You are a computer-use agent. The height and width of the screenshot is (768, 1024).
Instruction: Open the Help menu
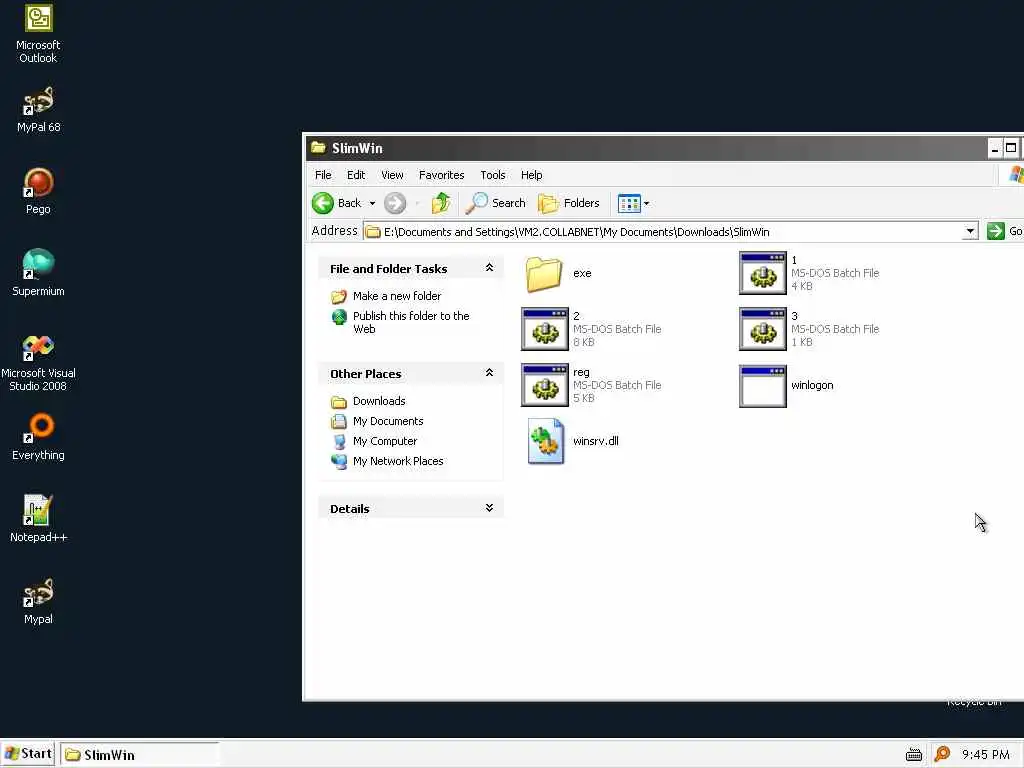(x=532, y=175)
